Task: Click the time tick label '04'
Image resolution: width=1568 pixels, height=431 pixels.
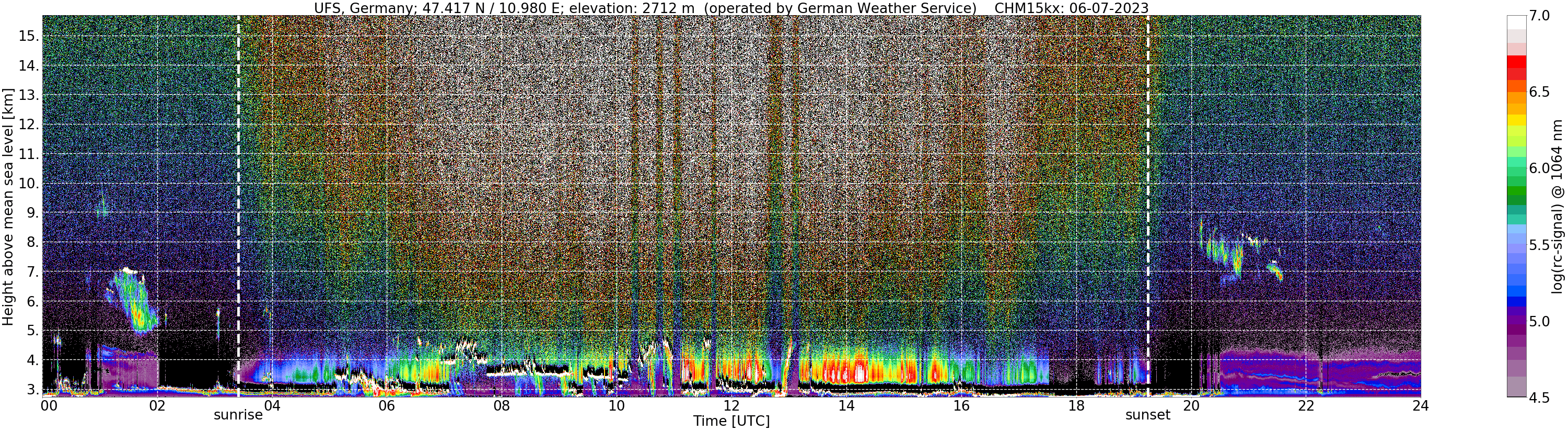Action: click(x=272, y=405)
